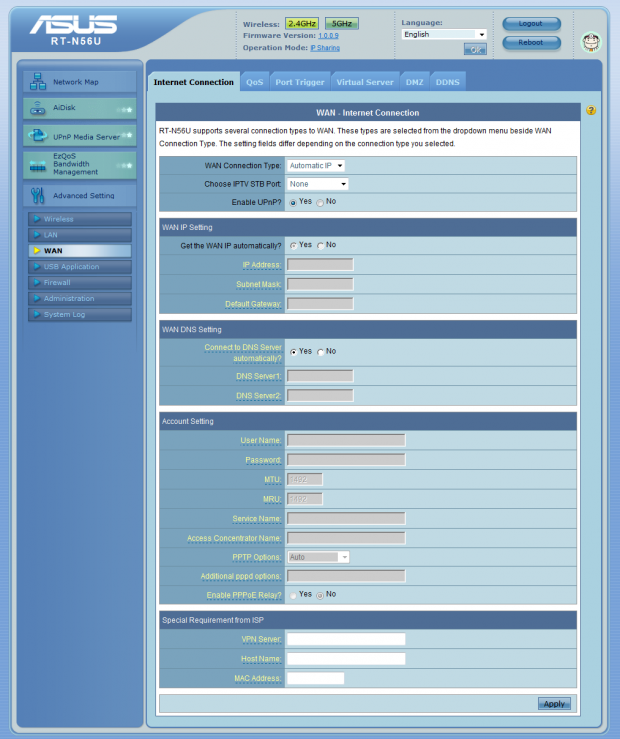Click the ASUS logo

pos(73,25)
